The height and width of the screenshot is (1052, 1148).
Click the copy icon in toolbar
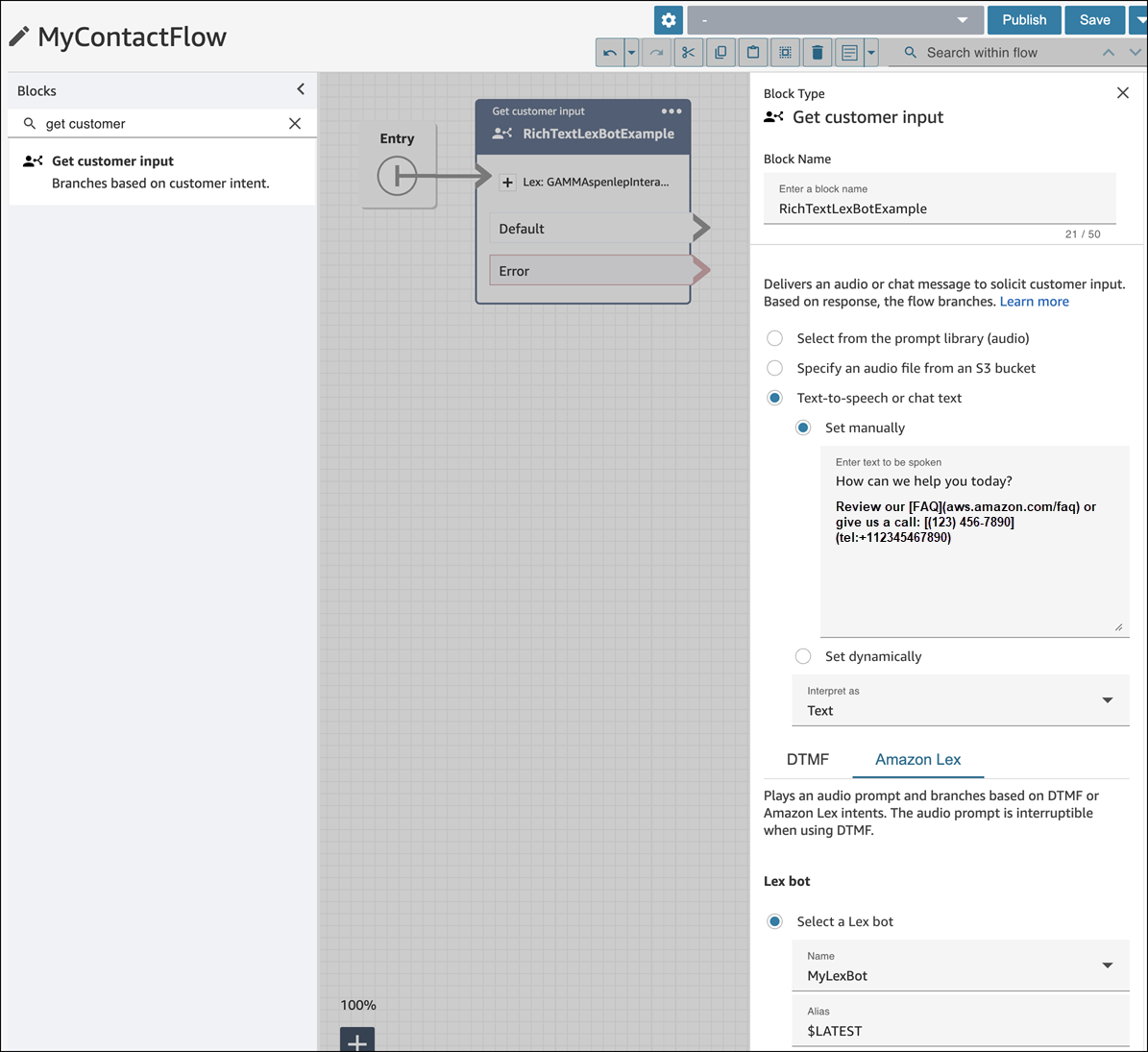point(721,53)
